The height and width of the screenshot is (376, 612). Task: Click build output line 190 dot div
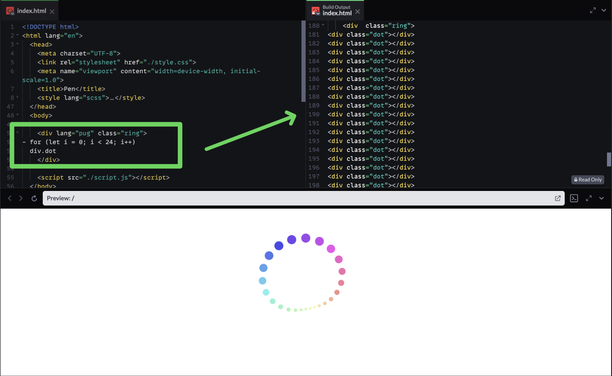point(371,114)
